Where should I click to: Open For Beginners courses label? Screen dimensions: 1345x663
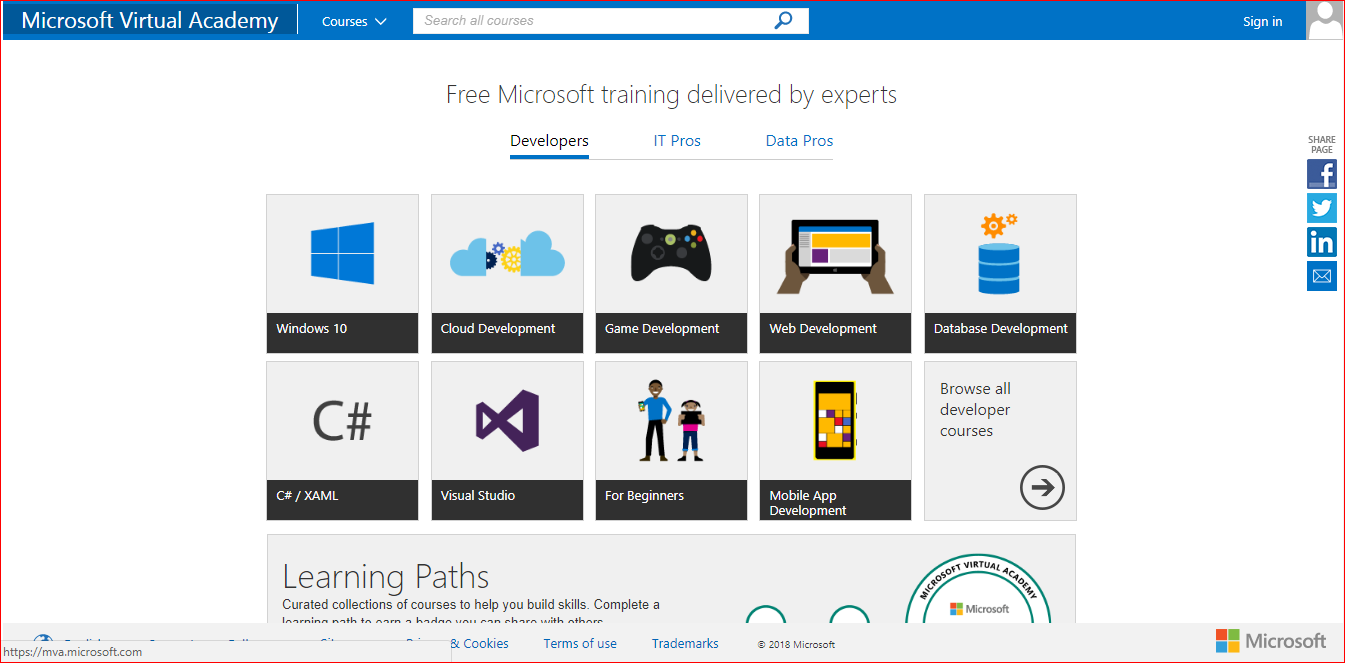coord(645,495)
